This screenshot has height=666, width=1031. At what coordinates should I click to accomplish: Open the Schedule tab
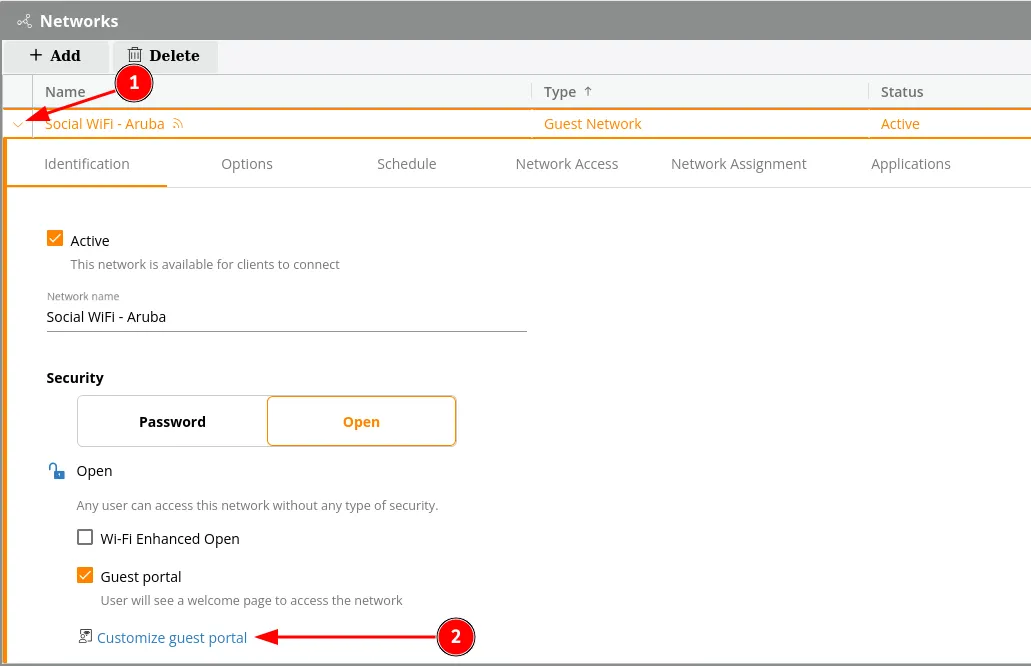click(x=406, y=164)
